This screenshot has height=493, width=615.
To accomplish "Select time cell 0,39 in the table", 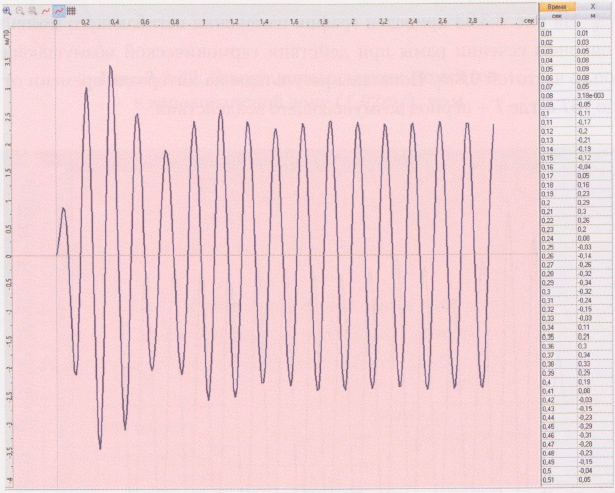I will 558,373.
